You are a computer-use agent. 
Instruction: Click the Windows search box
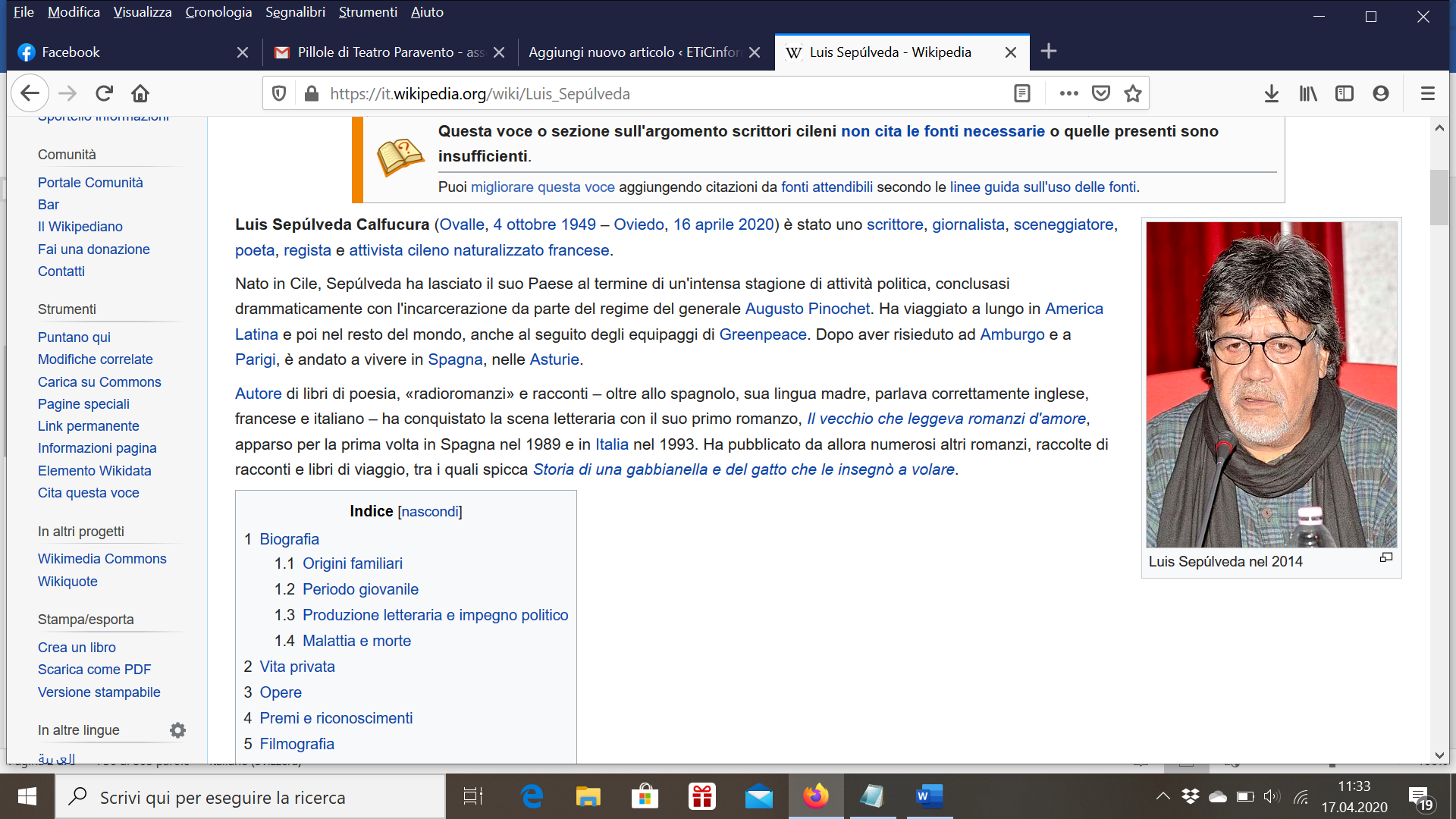(x=250, y=797)
